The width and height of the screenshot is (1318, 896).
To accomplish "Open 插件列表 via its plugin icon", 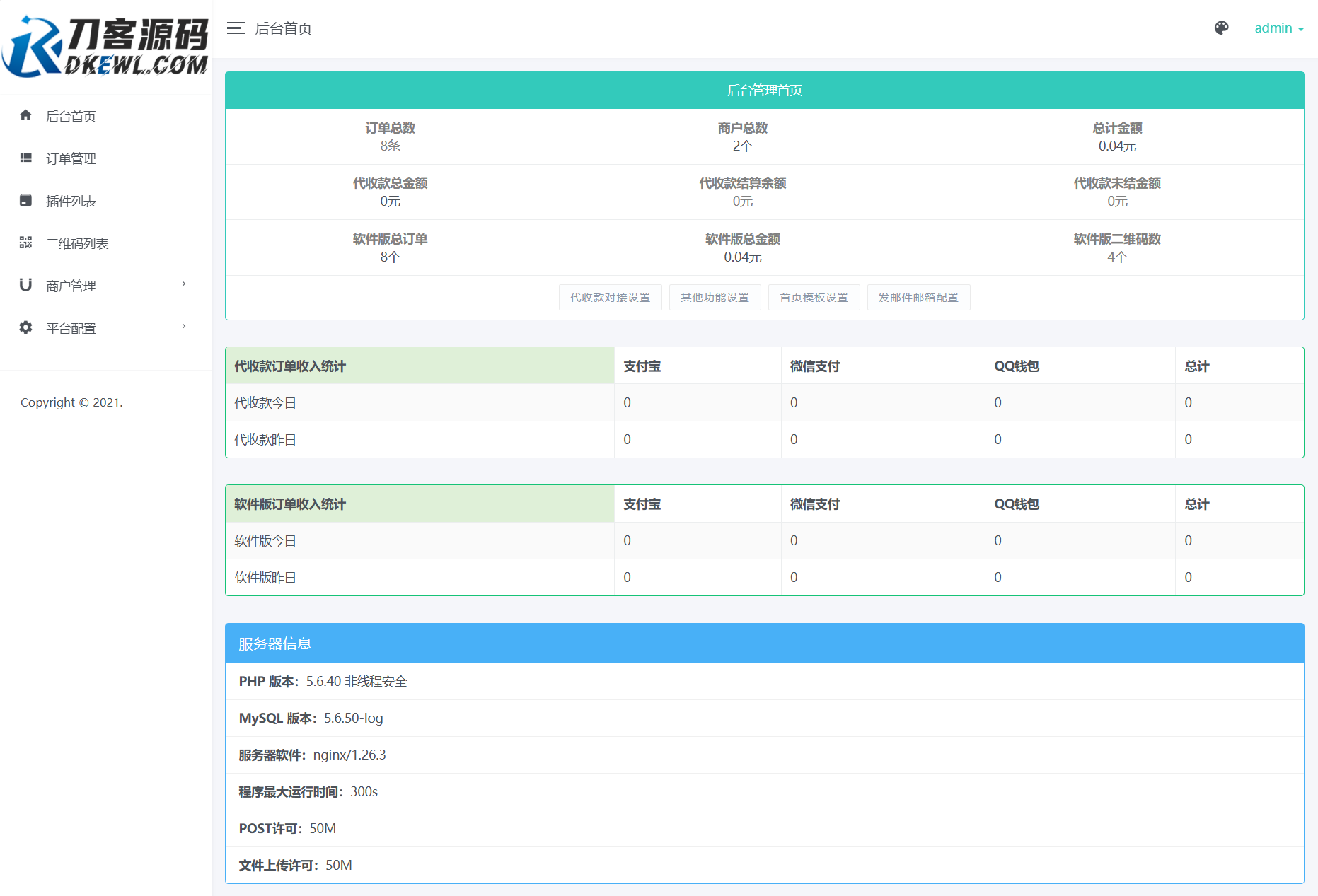I will coord(25,200).
